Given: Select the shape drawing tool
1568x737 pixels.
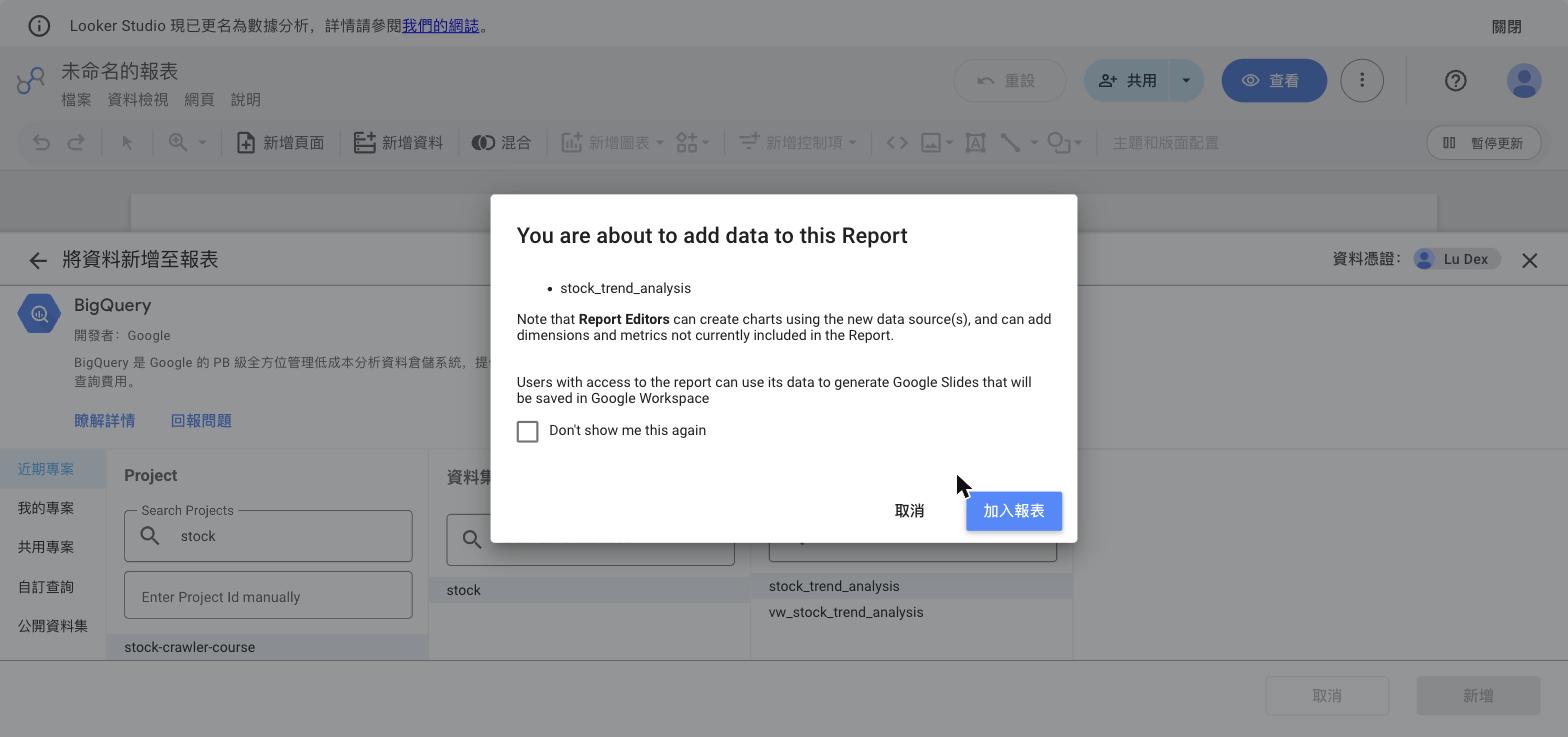Looking at the screenshot, I should [x=1058, y=143].
